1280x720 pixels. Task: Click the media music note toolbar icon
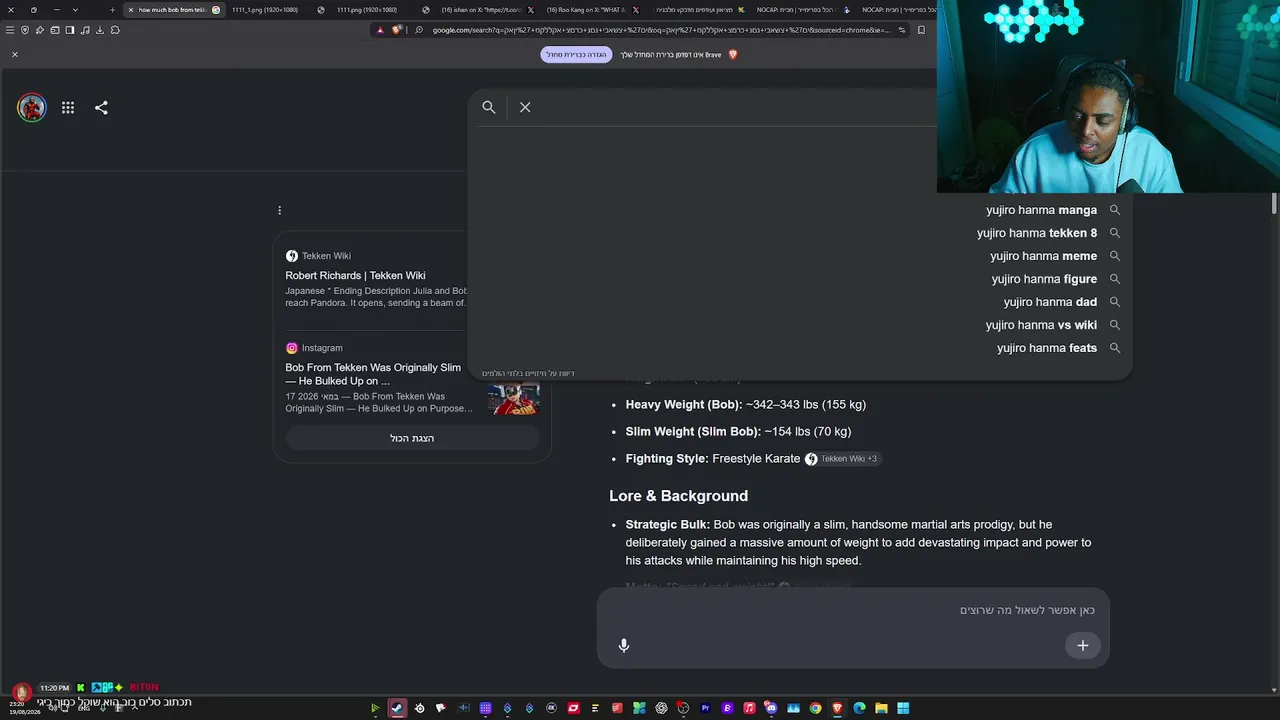tap(85, 30)
